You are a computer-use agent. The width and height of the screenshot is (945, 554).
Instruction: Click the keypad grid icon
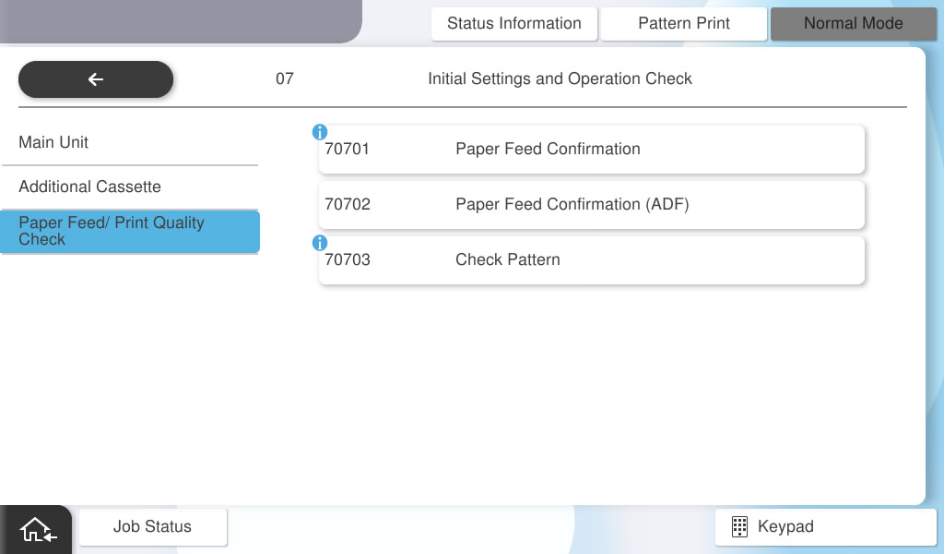click(x=740, y=527)
